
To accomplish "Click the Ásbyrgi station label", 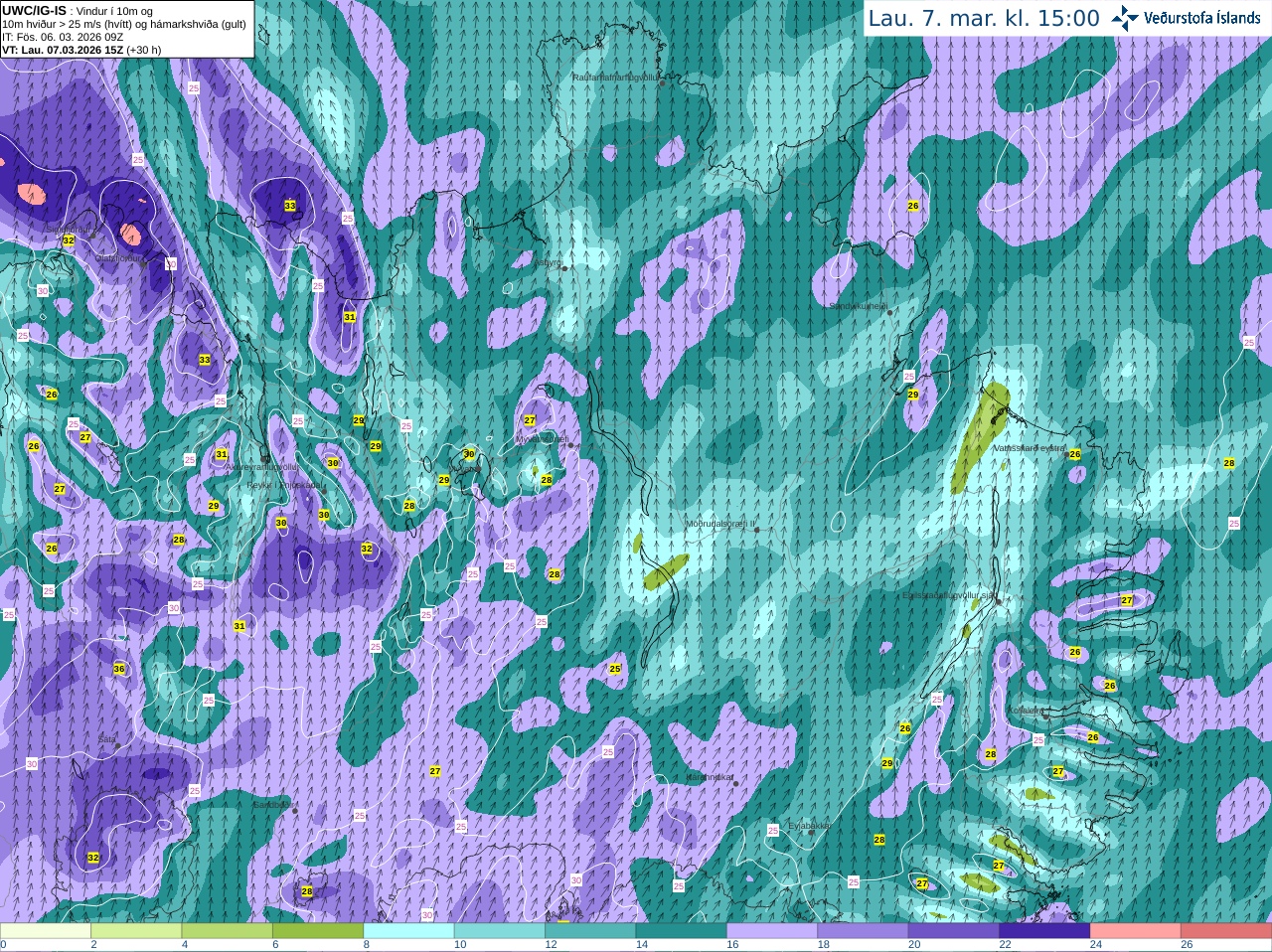I will pyautogui.click(x=548, y=263).
